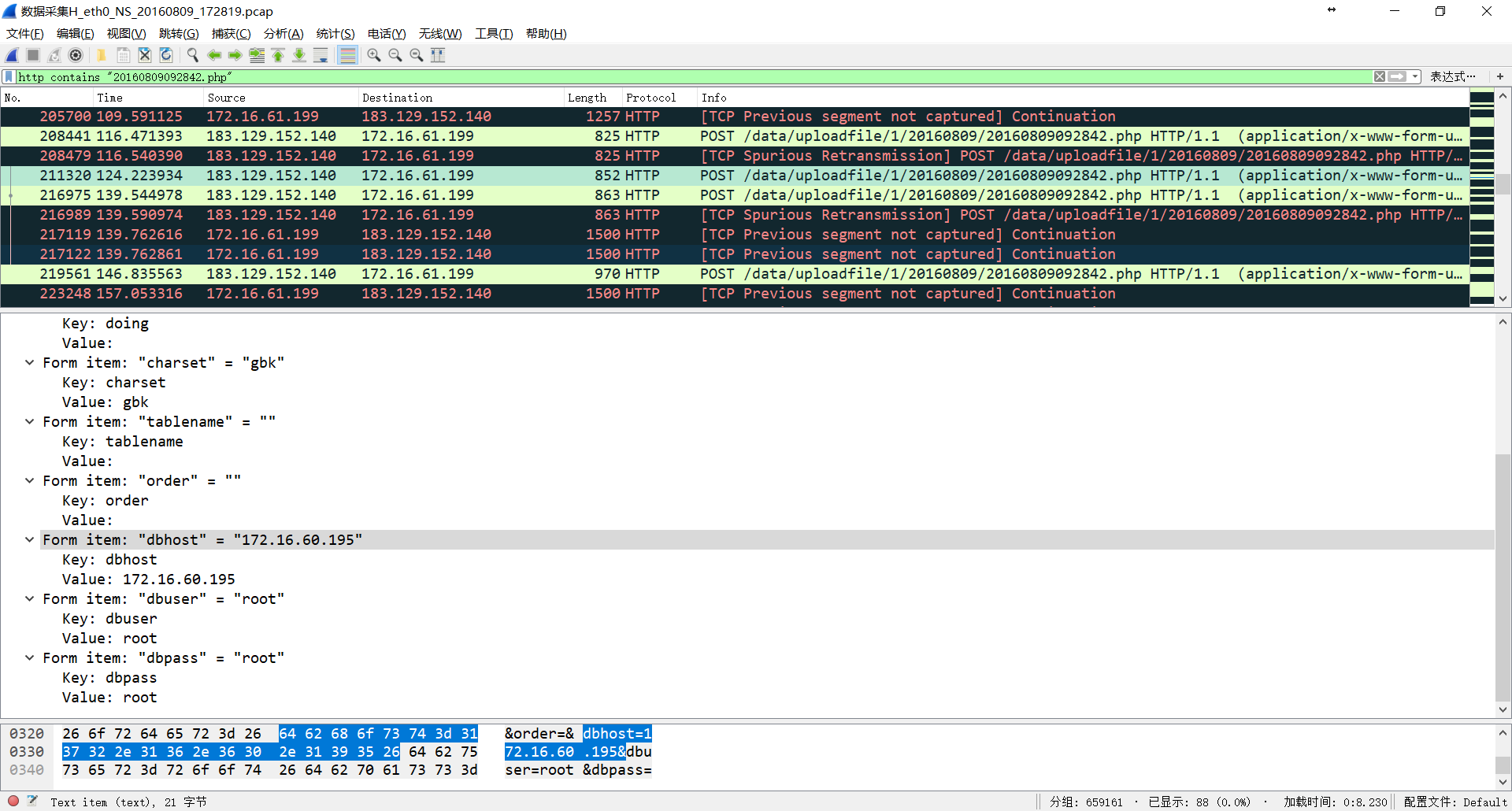
Task: Collapse the dbhost form item
Action: (29, 540)
